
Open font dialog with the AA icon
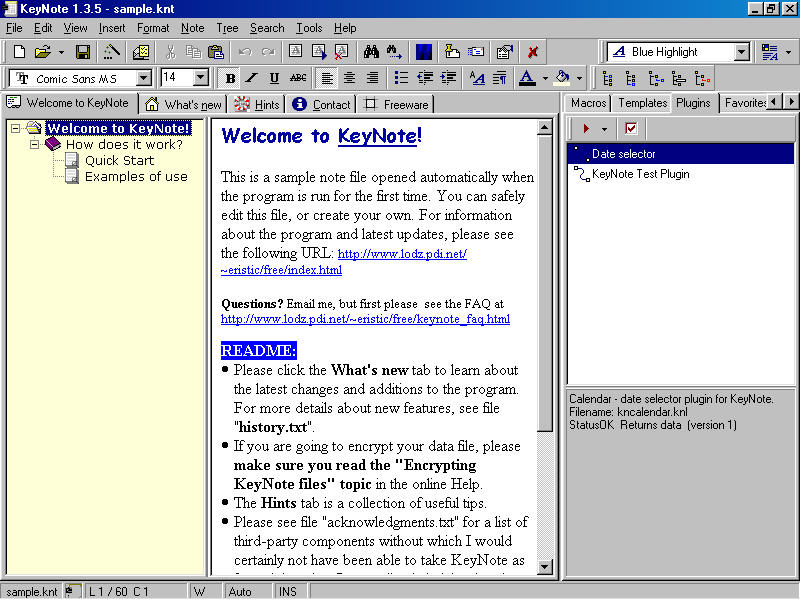[478, 78]
